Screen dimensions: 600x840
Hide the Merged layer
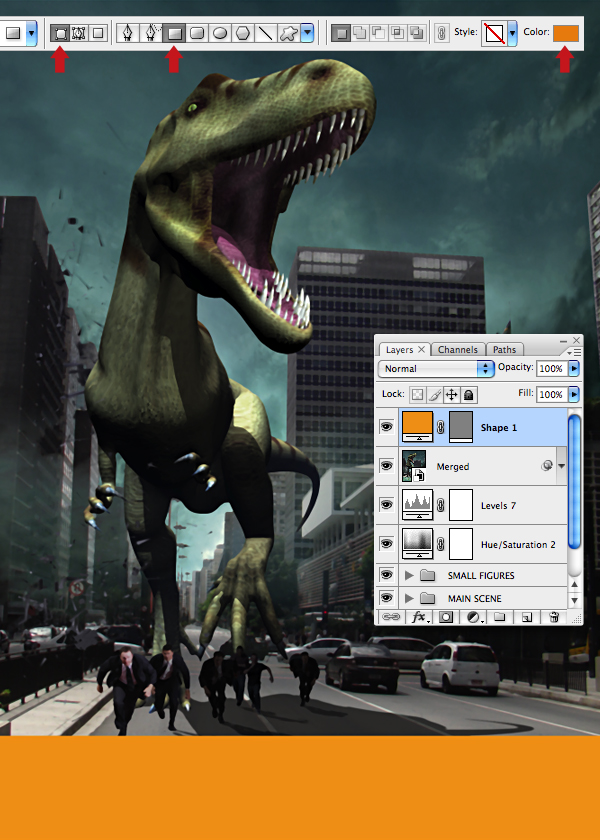[386, 466]
